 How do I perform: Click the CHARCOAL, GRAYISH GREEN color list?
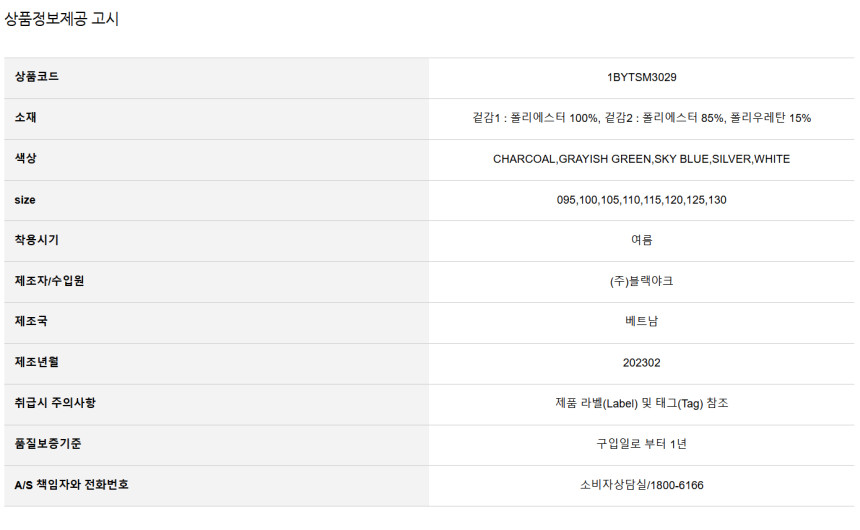642,159
